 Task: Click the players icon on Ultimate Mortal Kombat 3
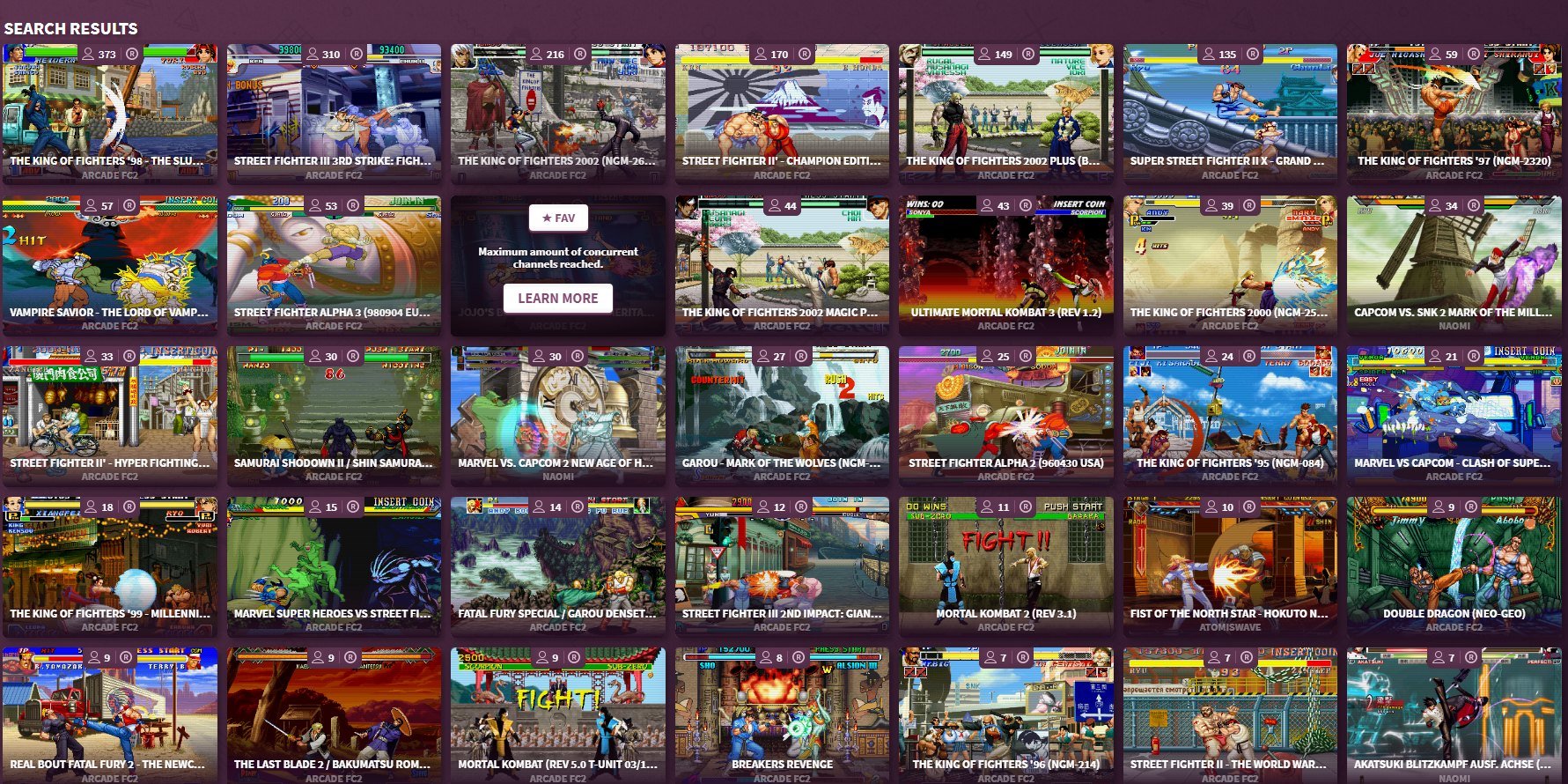tap(987, 205)
